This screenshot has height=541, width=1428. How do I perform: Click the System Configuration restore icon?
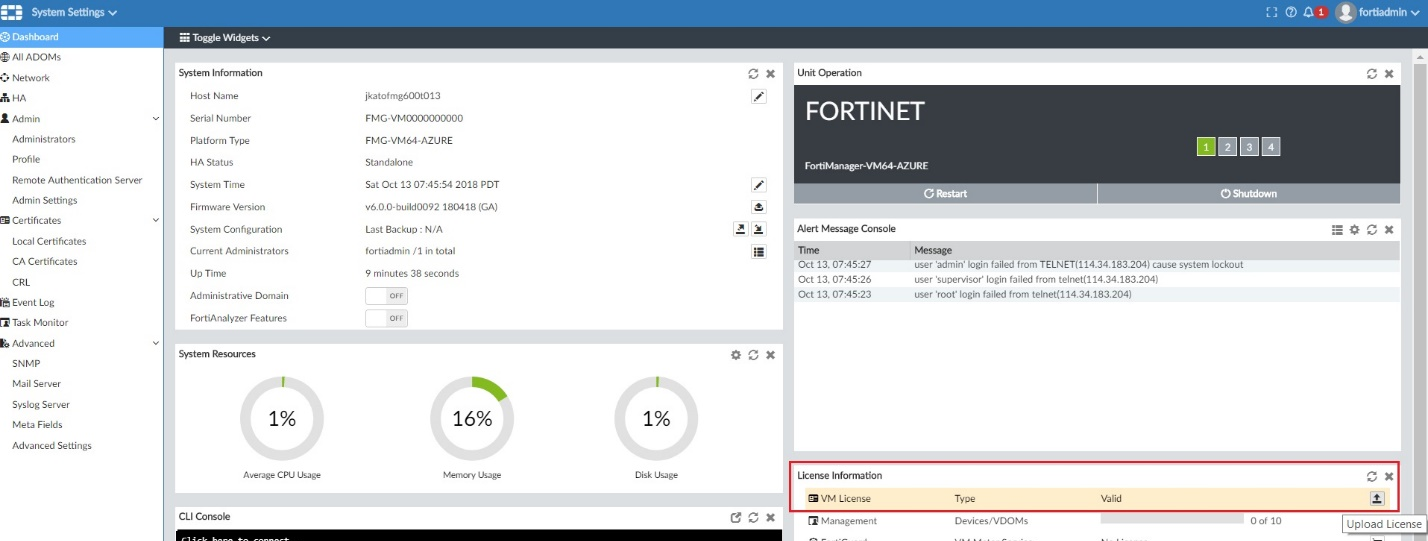click(x=759, y=229)
